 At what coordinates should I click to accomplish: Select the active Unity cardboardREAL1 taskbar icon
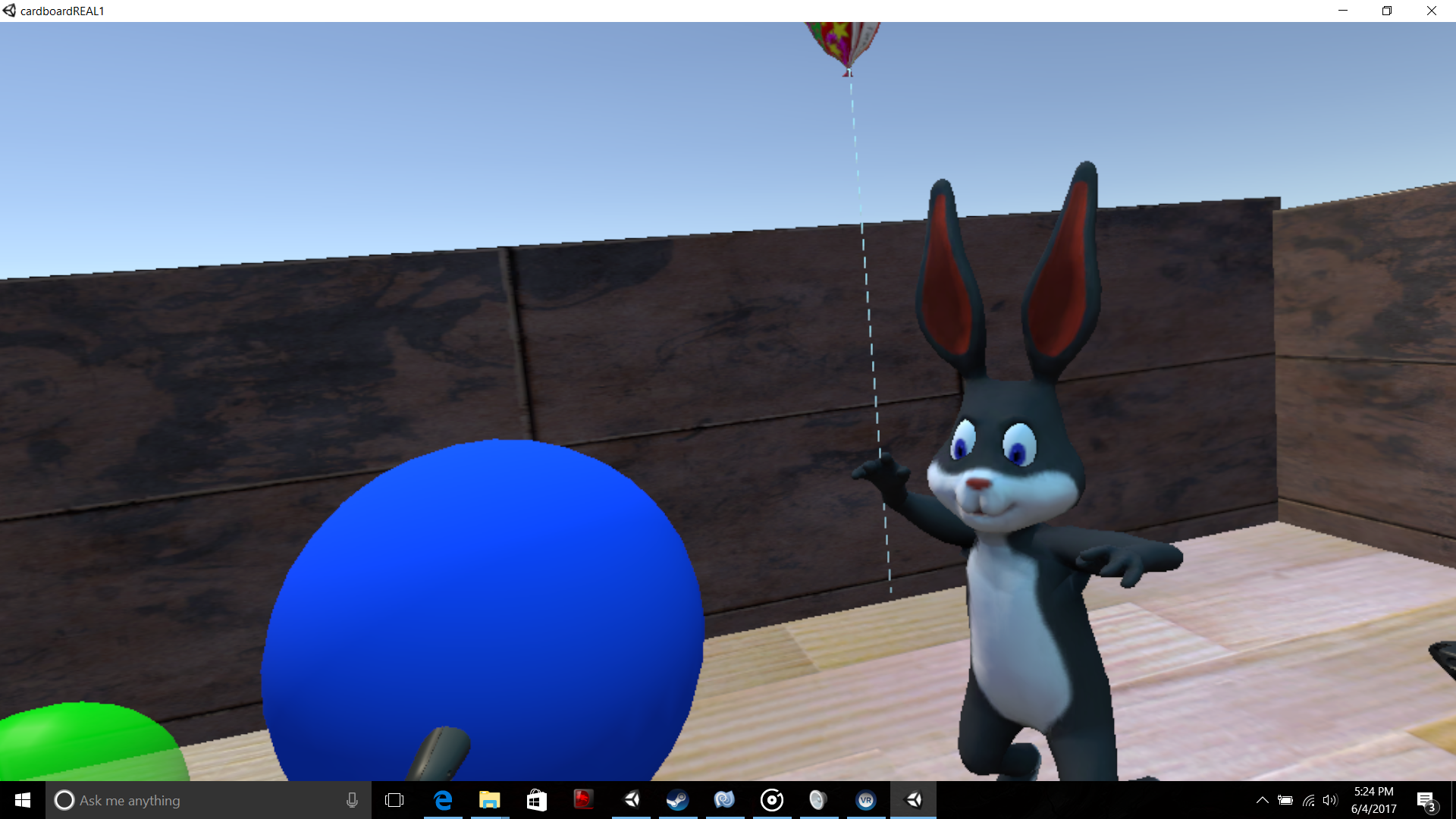914,800
